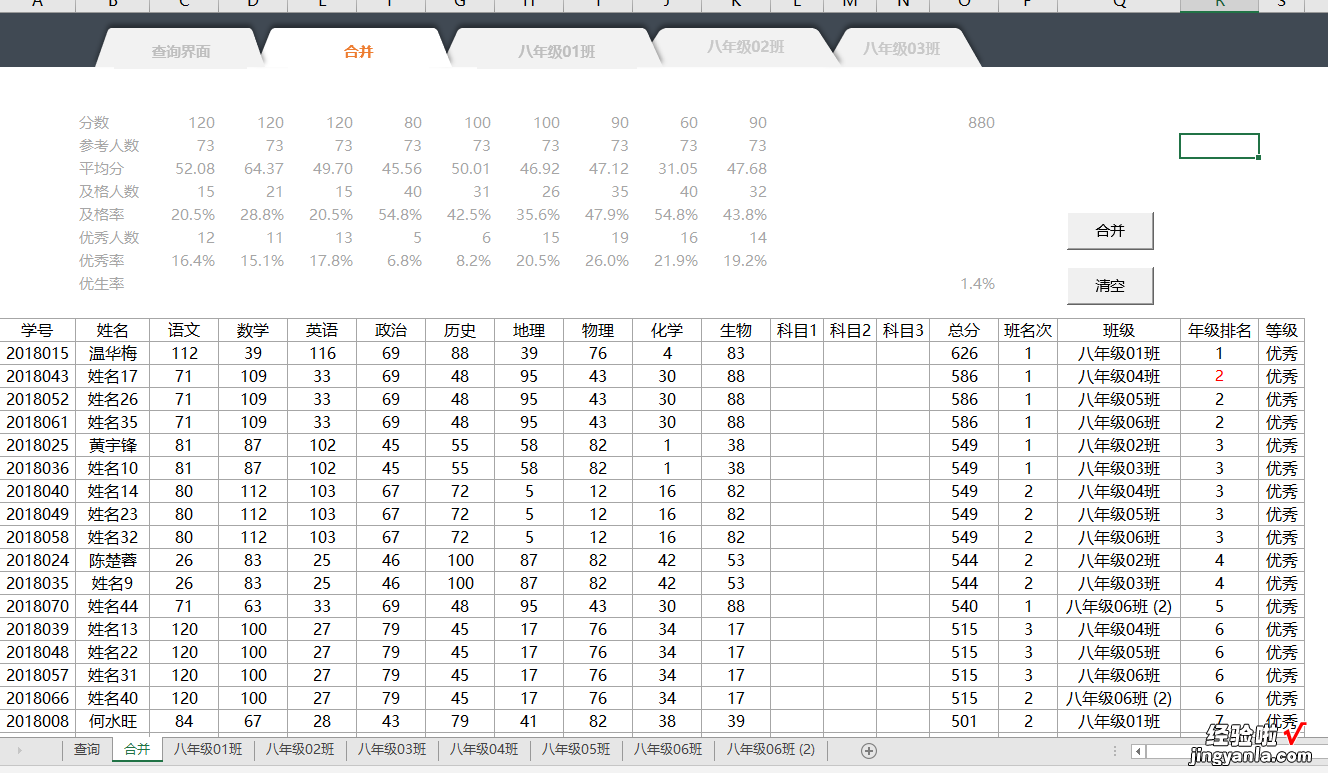The height and width of the screenshot is (773, 1328).
Task: Click the 清空 button
Action: pos(1110,285)
